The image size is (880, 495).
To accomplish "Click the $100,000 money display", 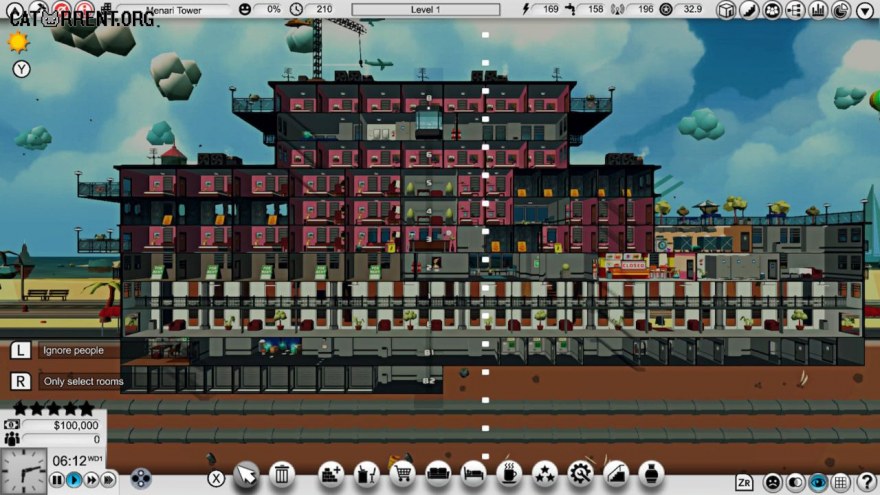I will click(x=62, y=425).
